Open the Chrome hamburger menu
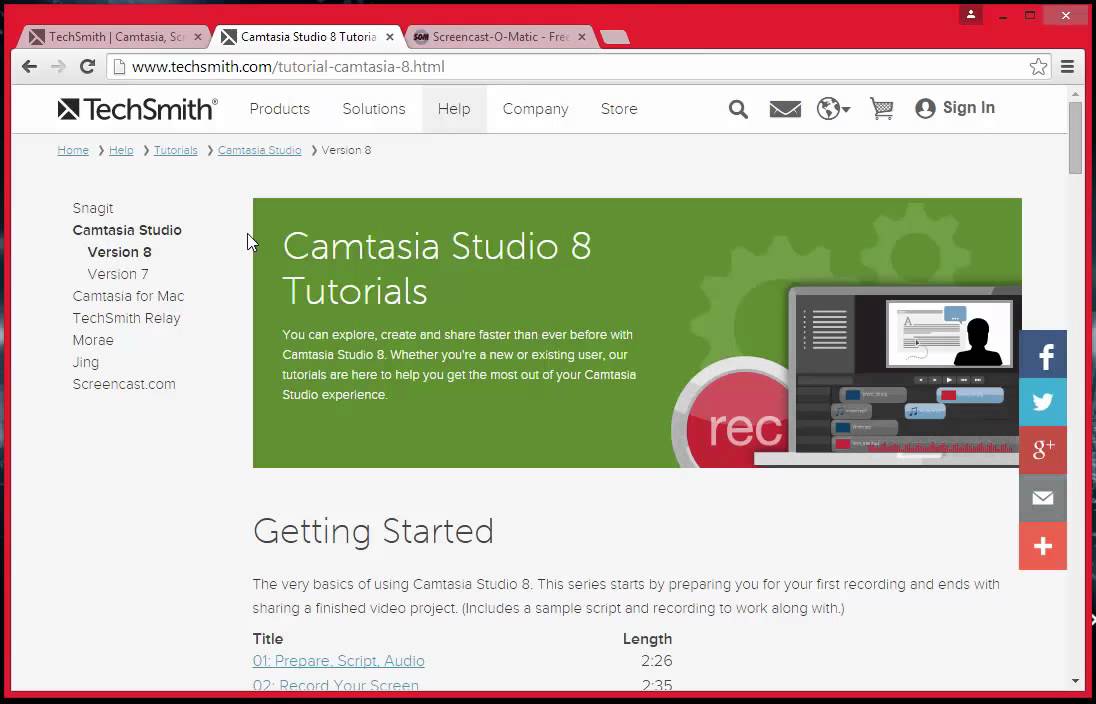 [1067, 66]
